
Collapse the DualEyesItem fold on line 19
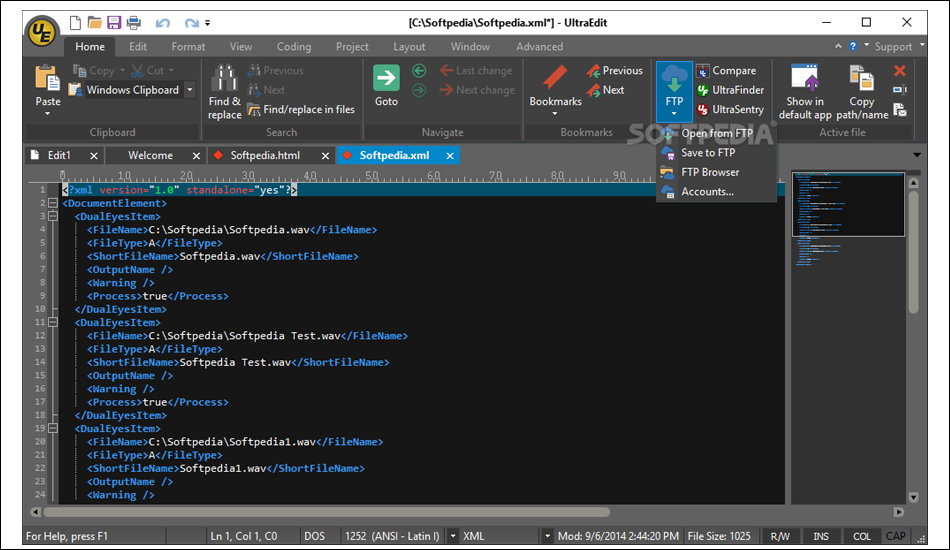click(x=53, y=428)
